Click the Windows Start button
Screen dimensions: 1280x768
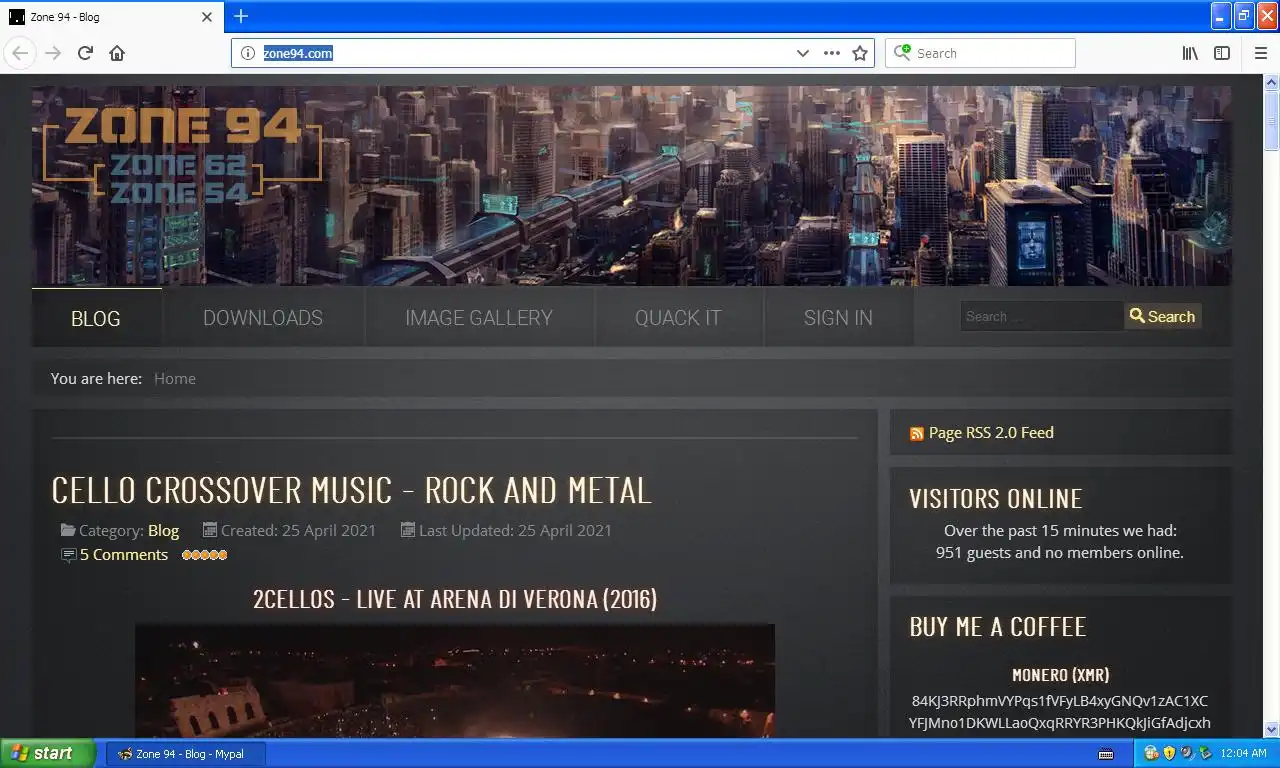pos(48,753)
